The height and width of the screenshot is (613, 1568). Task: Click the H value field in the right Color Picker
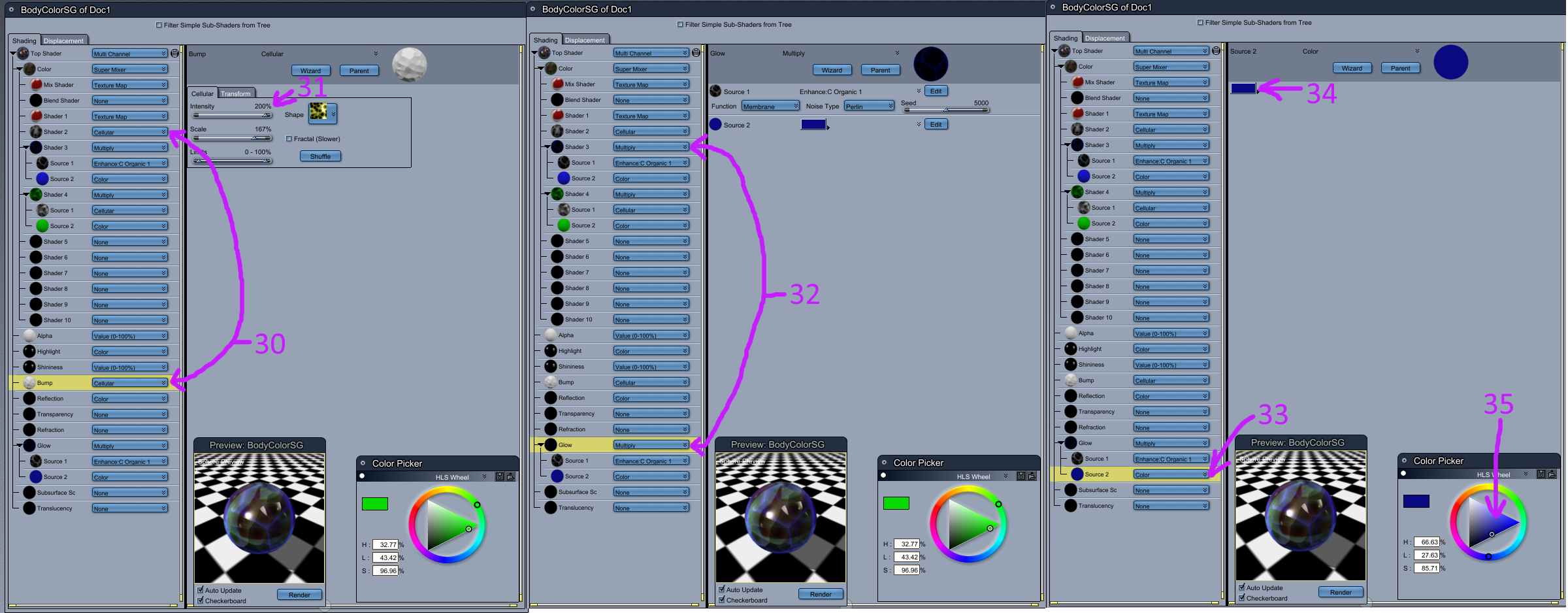pyautogui.click(x=1427, y=542)
